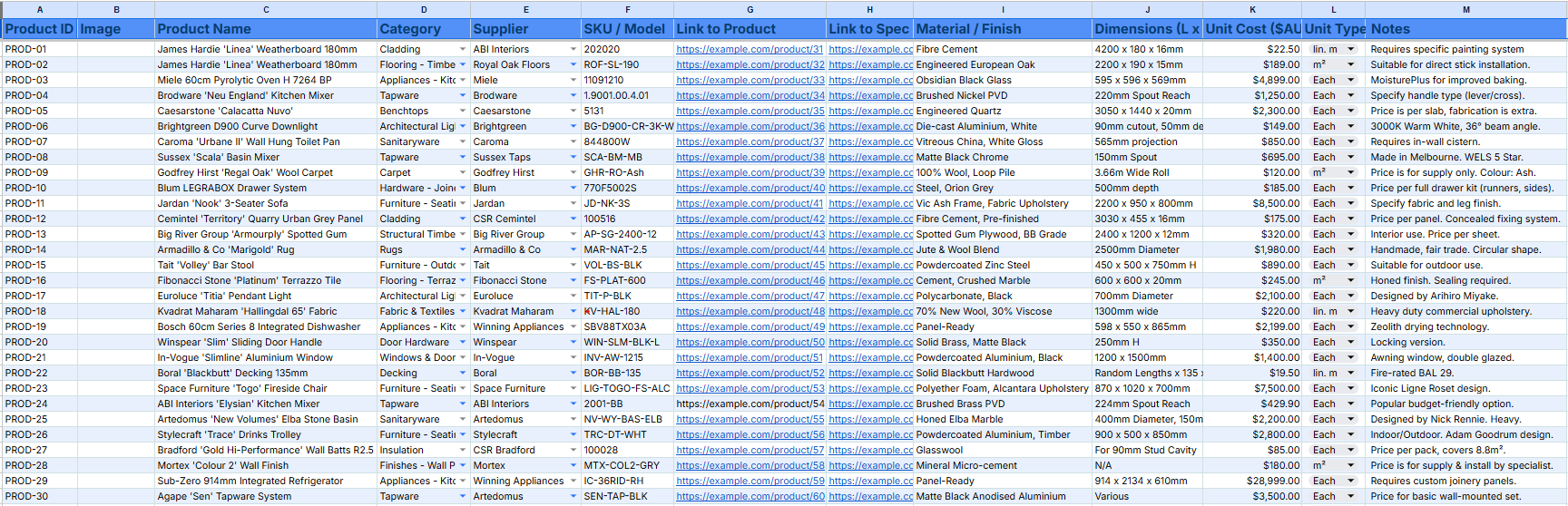
Task: Select 'Winspear Slim Sliding Door Handle' cell
Action: pyautogui.click(x=266, y=343)
